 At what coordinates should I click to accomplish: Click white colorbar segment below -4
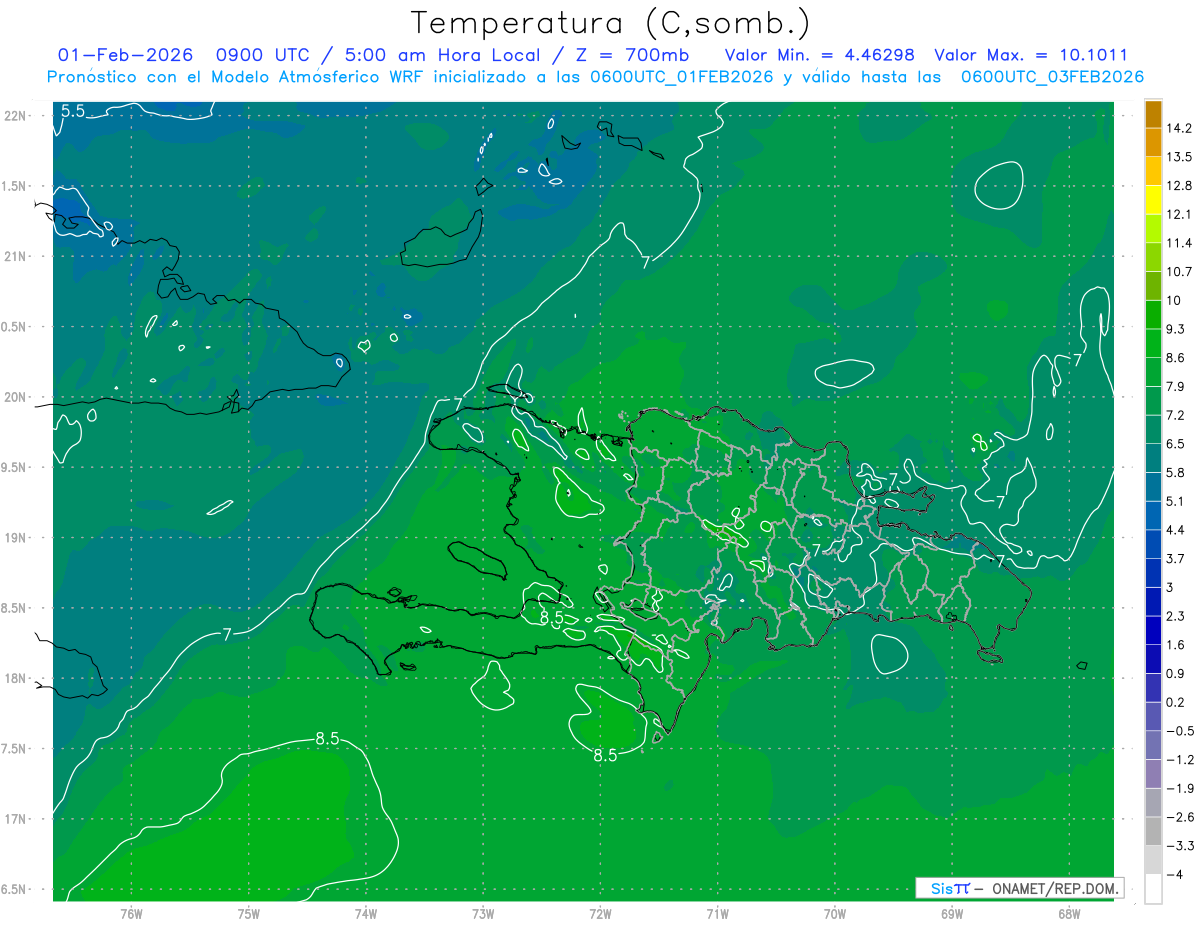point(1153,888)
